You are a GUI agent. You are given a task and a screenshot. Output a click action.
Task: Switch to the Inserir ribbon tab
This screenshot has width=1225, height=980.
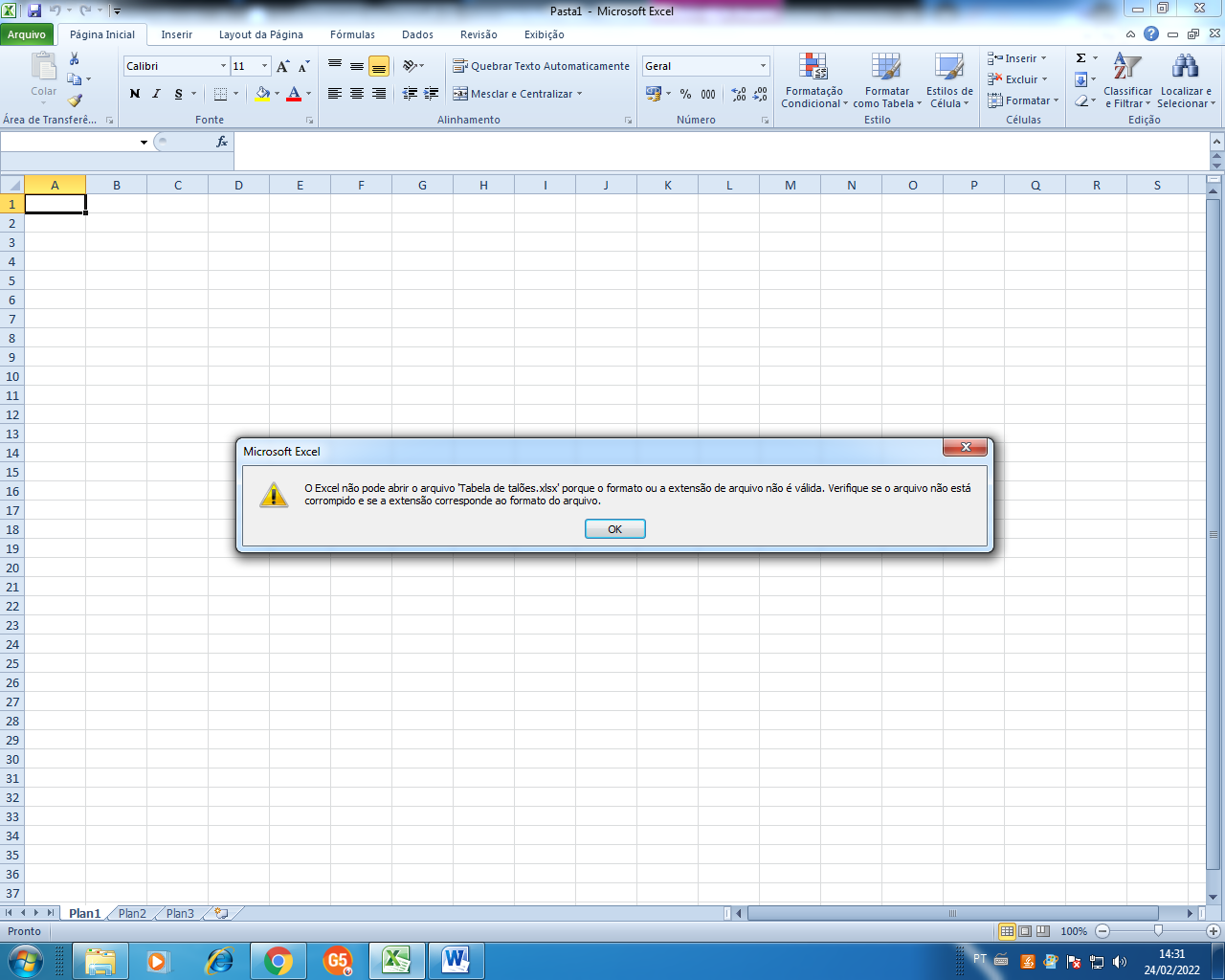pyautogui.click(x=176, y=34)
